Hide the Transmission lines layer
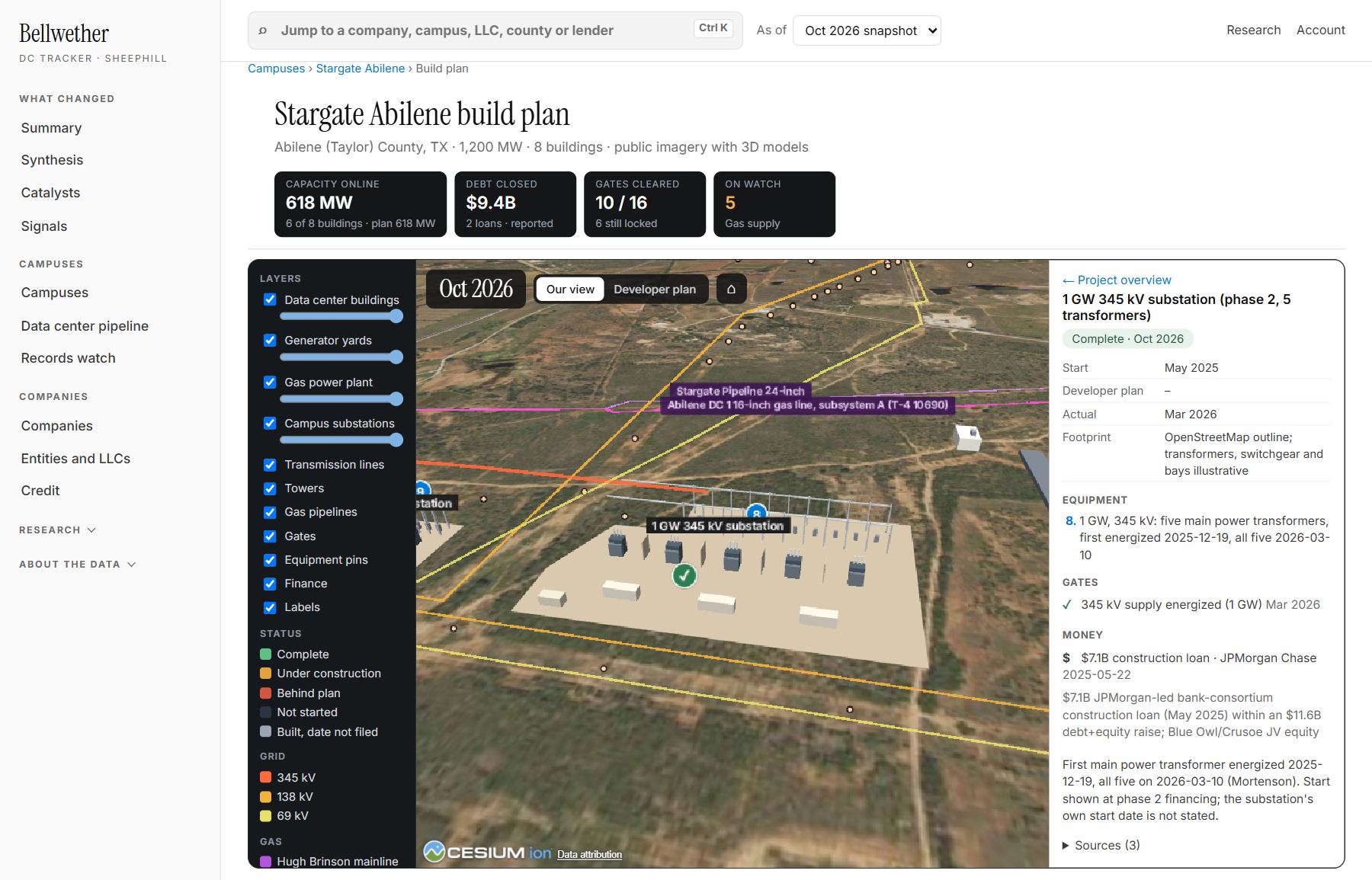The height and width of the screenshot is (880, 1372). click(270, 464)
